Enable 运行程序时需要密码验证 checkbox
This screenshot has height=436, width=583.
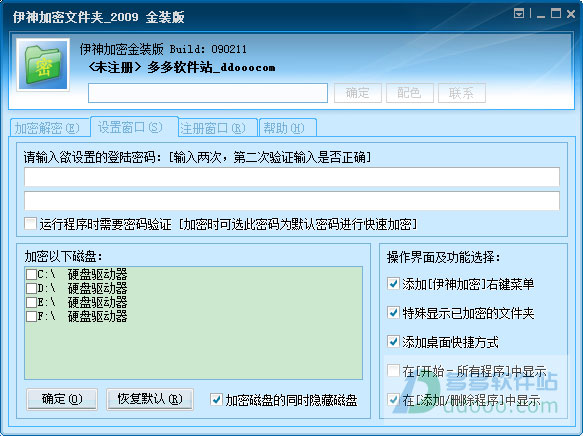[30, 224]
